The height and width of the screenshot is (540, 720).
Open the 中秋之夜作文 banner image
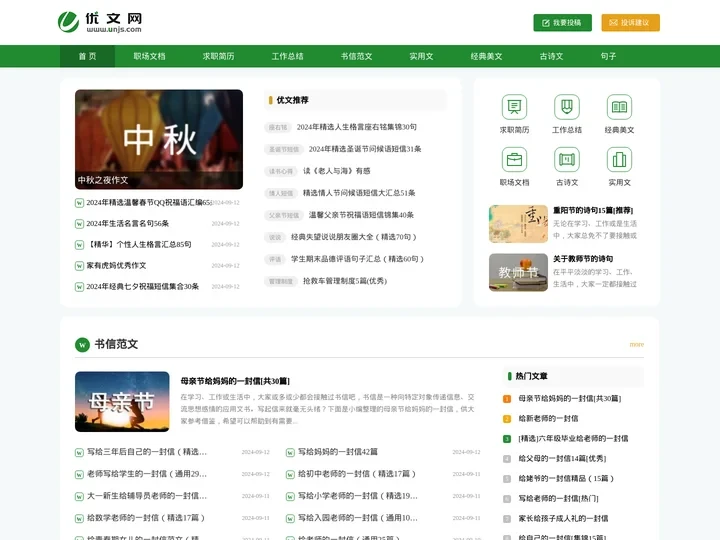159,139
